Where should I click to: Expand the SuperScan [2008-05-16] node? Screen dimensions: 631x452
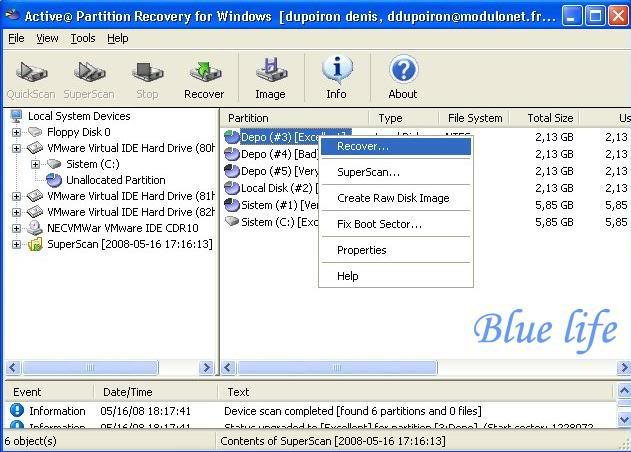click(16, 244)
